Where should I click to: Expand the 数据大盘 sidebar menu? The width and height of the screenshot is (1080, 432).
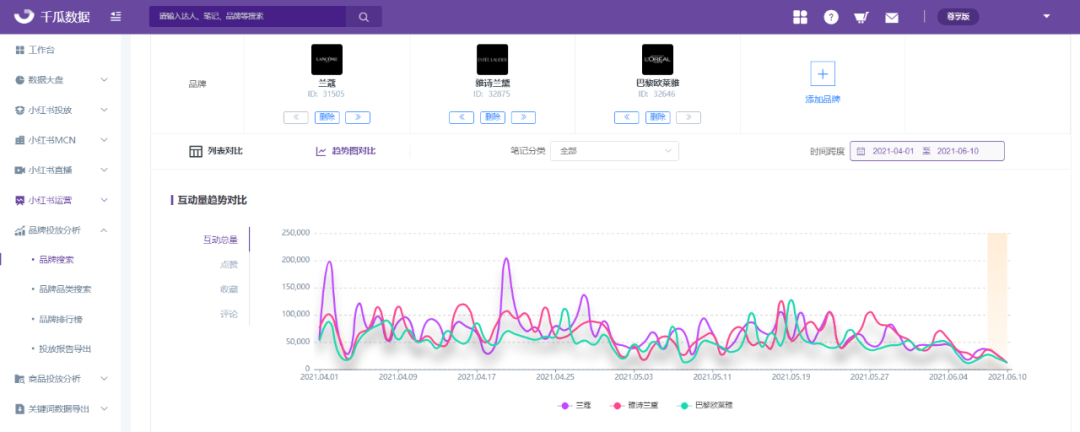tap(61, 80)
